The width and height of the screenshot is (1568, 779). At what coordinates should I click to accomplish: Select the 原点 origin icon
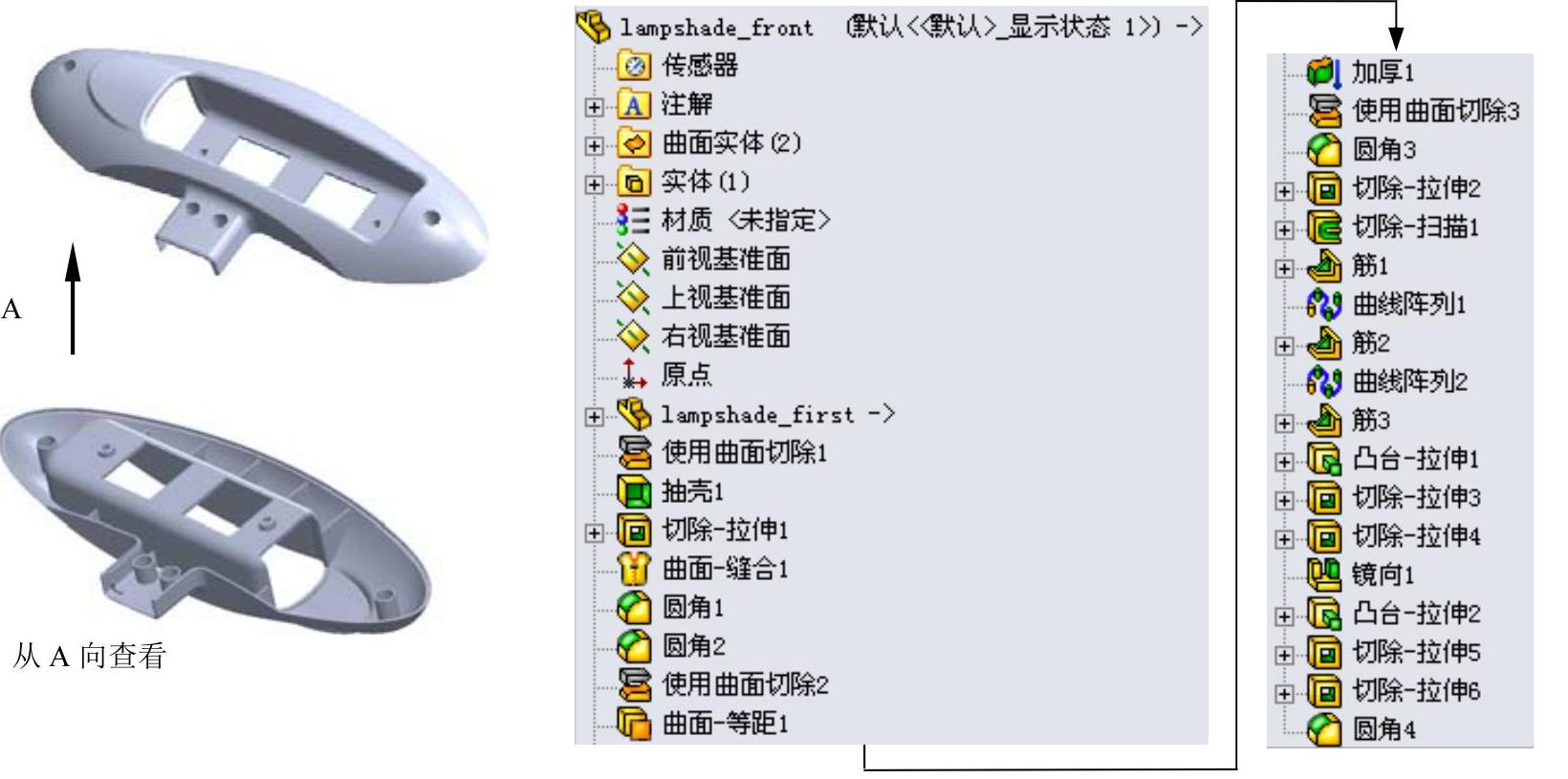coord(634,375)
